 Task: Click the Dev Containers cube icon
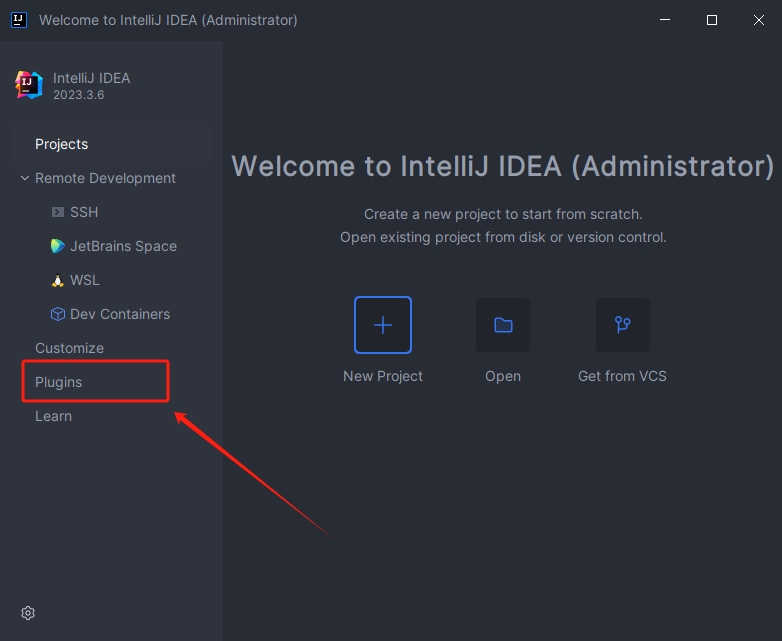(58, 314)
